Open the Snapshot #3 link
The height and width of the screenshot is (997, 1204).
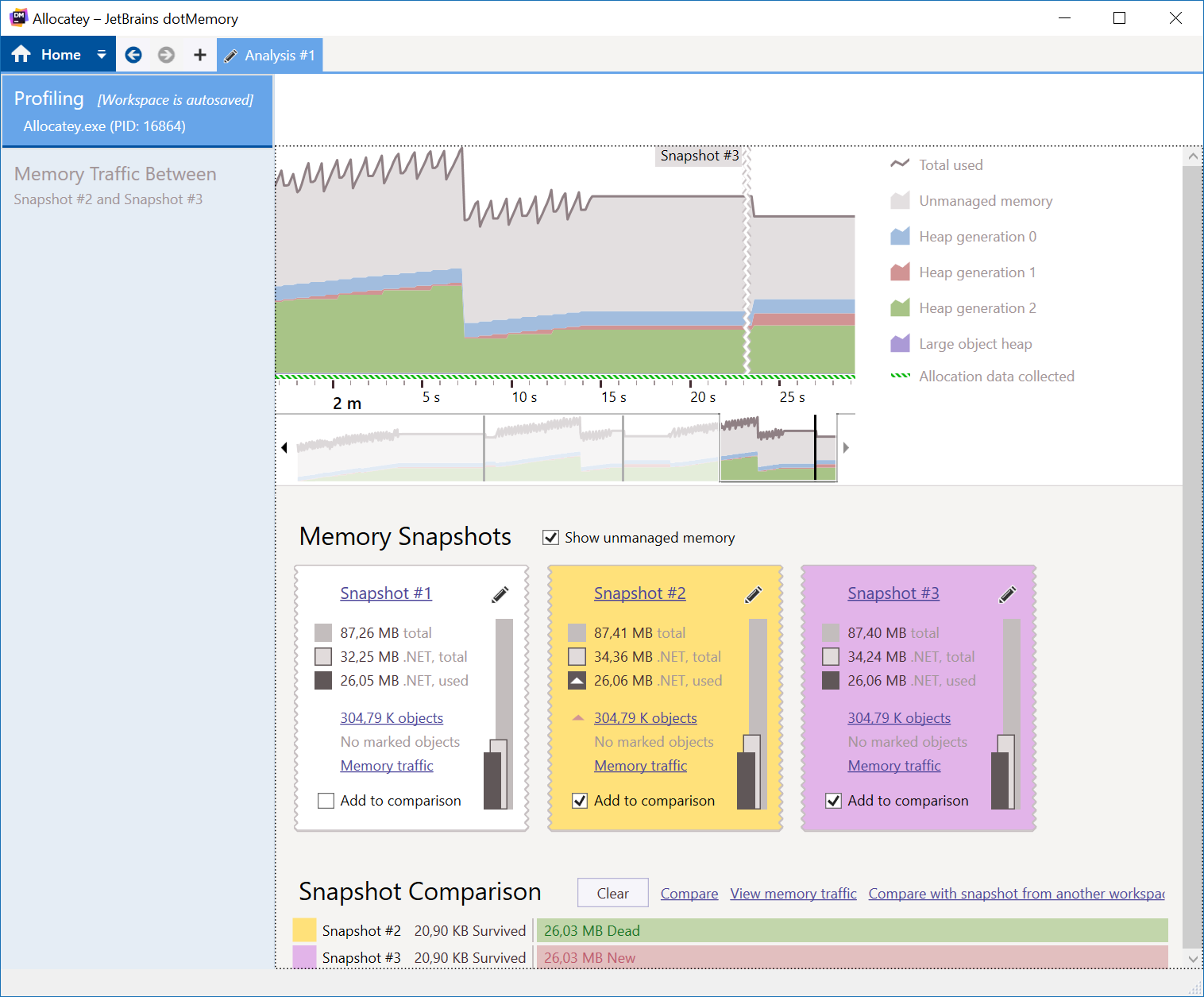pyautogui.click(x=893, y=593)
